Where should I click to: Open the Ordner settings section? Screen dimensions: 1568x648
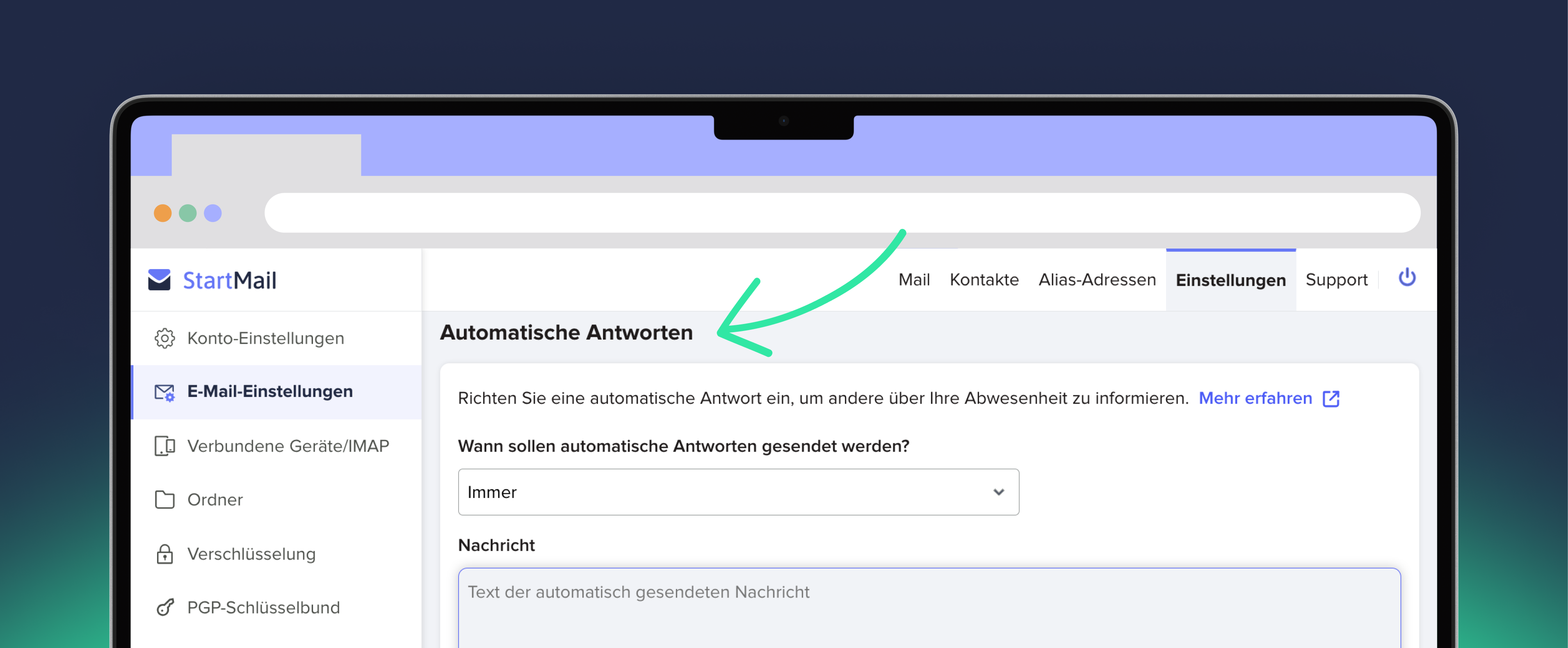pyautogui.click(x=276, y=500)
